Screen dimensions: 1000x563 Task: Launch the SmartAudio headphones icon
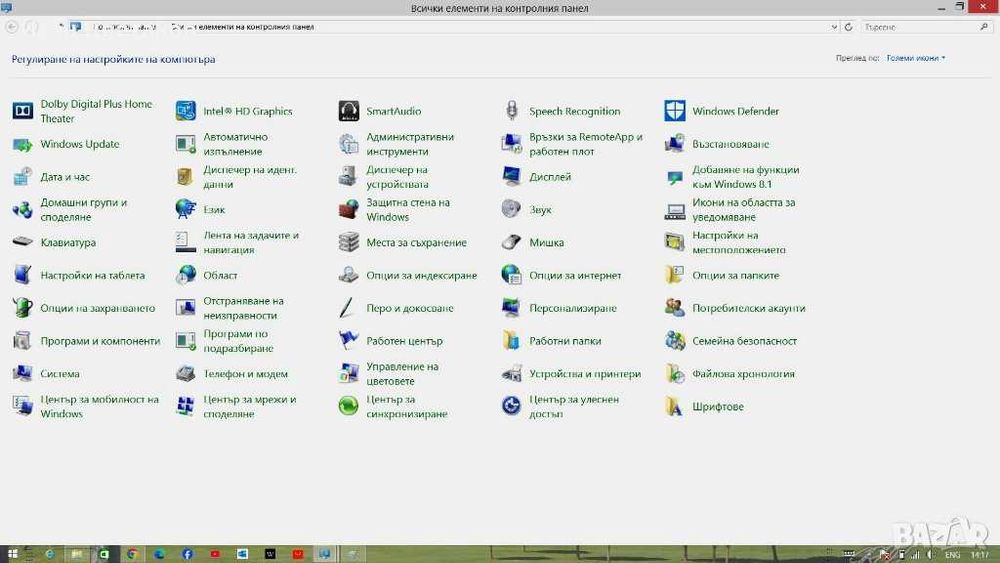click(x=349, y=111)
